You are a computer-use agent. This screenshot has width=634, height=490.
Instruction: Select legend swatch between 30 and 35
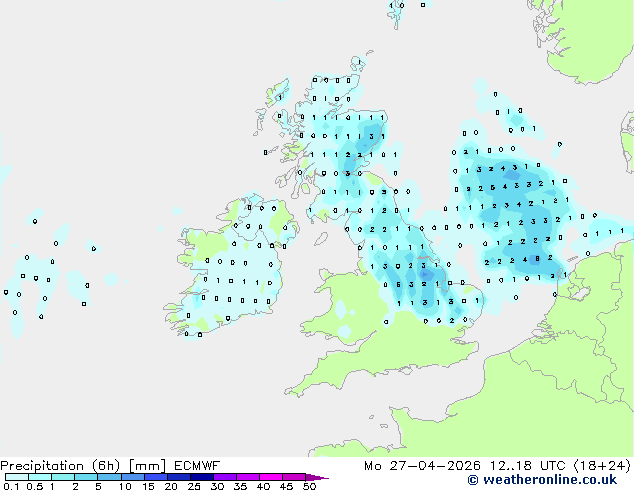[x=225, y=477]
